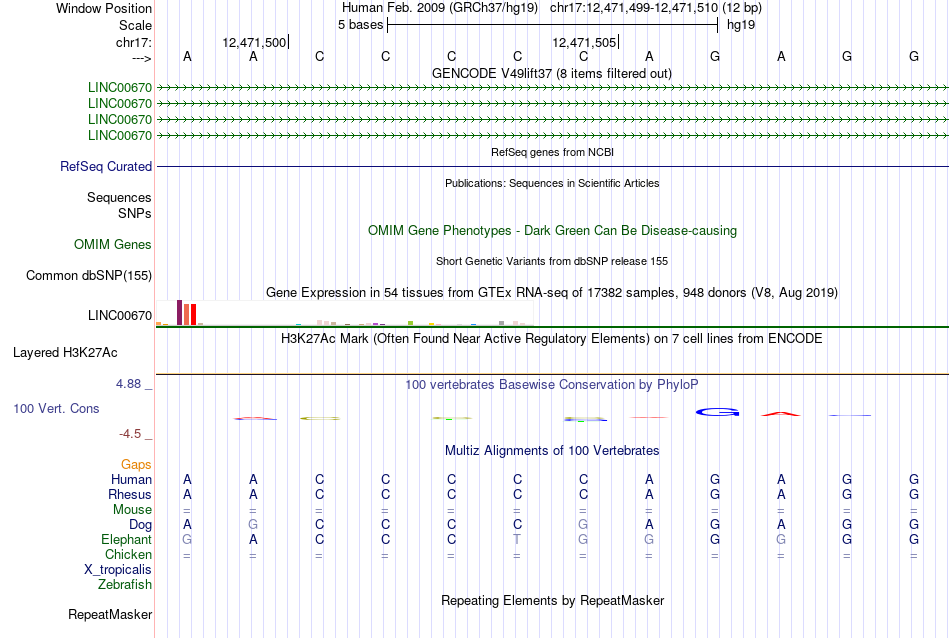This screenshot has height=638, width=950.
Task: Click the OMIM Genes track label
Action: (112, 244)
